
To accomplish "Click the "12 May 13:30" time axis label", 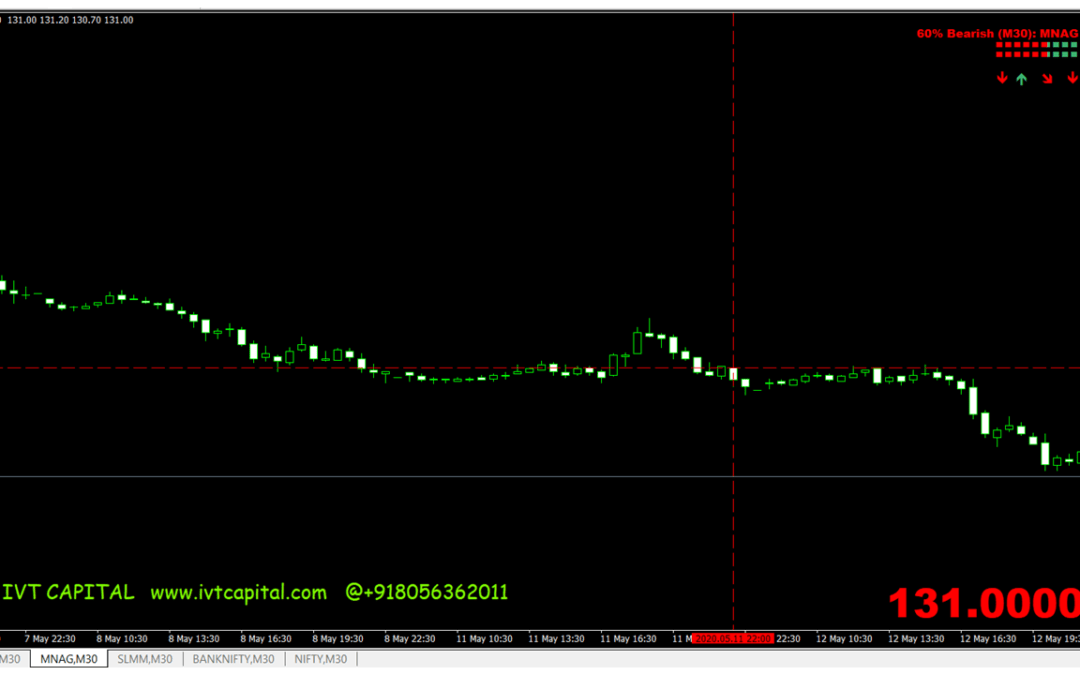I will tap(916, 638).
